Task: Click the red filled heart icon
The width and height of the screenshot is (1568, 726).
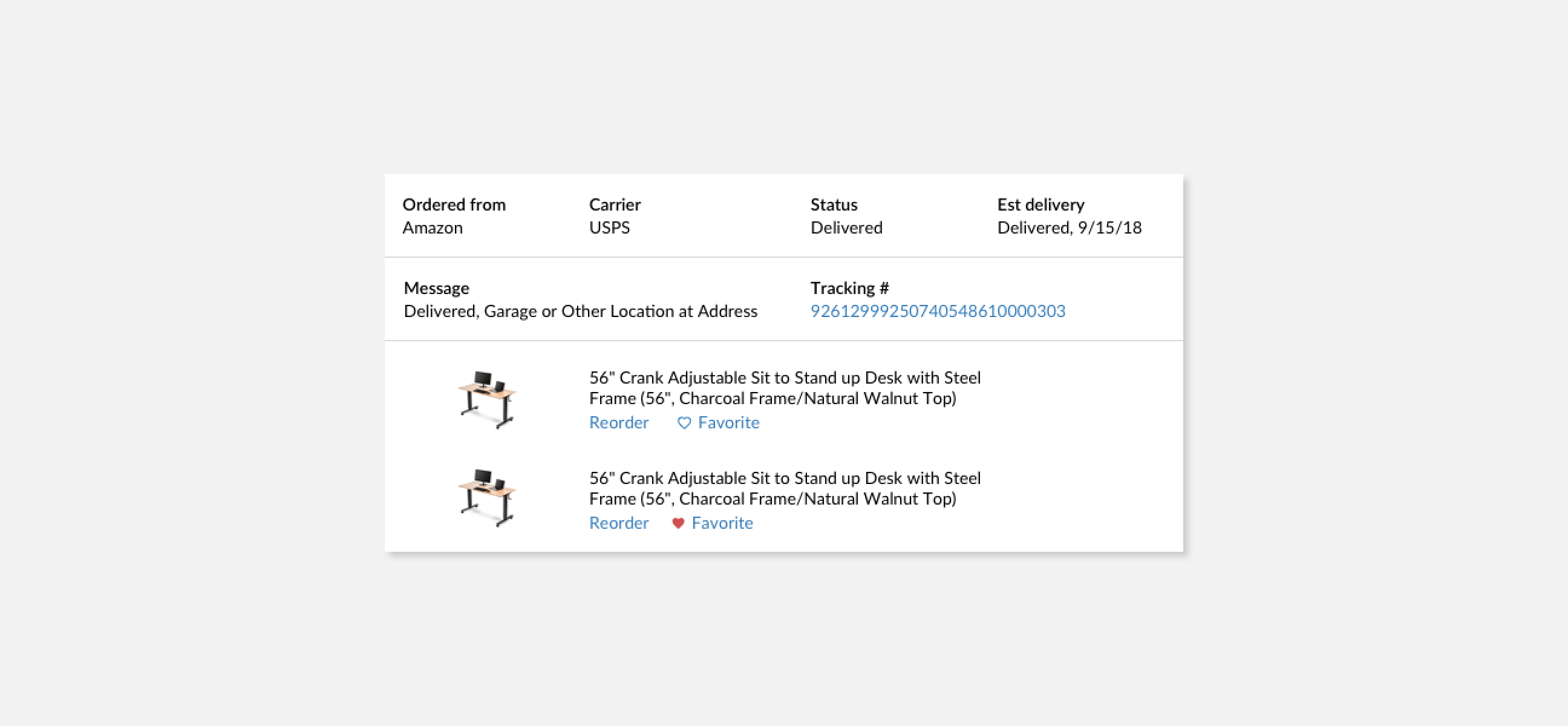Action: click(x=678, y=523)
